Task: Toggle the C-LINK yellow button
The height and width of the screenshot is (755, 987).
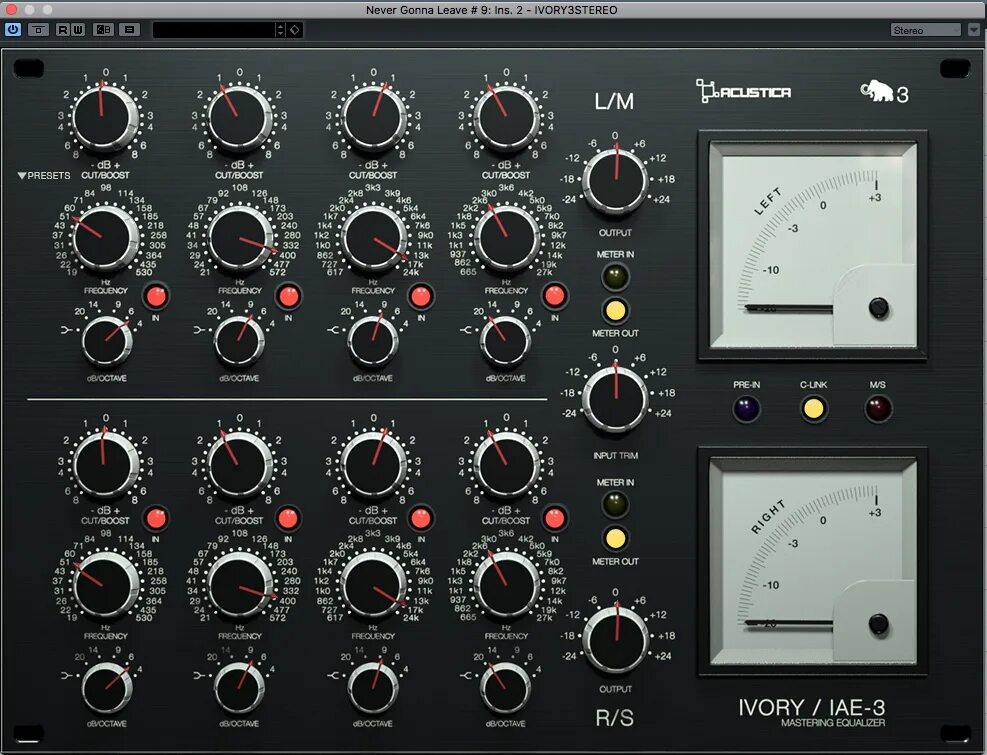Action: point(813,409)
